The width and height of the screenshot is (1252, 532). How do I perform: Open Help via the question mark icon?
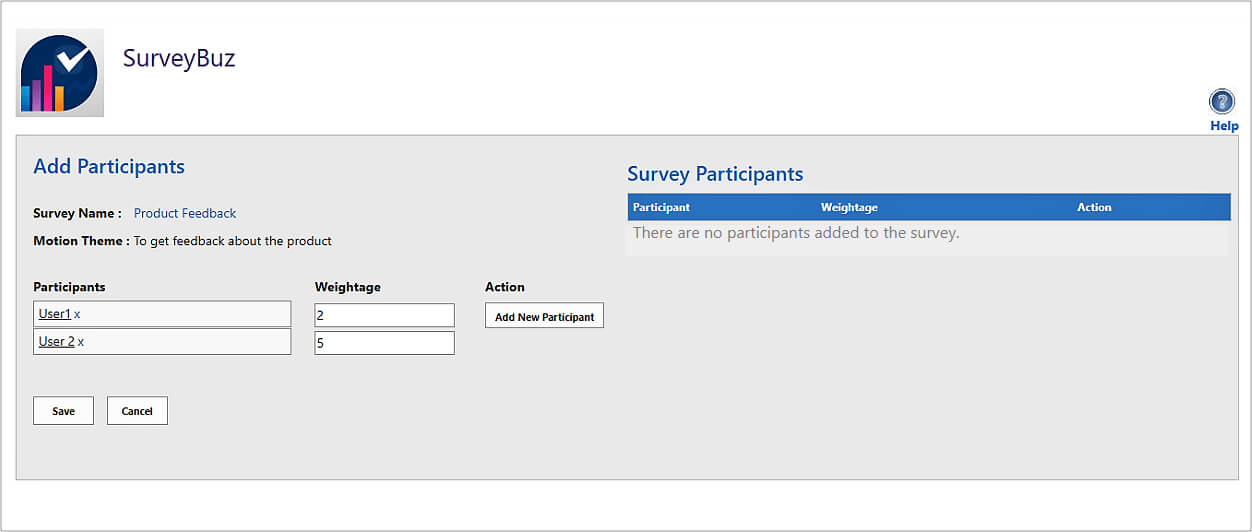tap(1221, 102)
